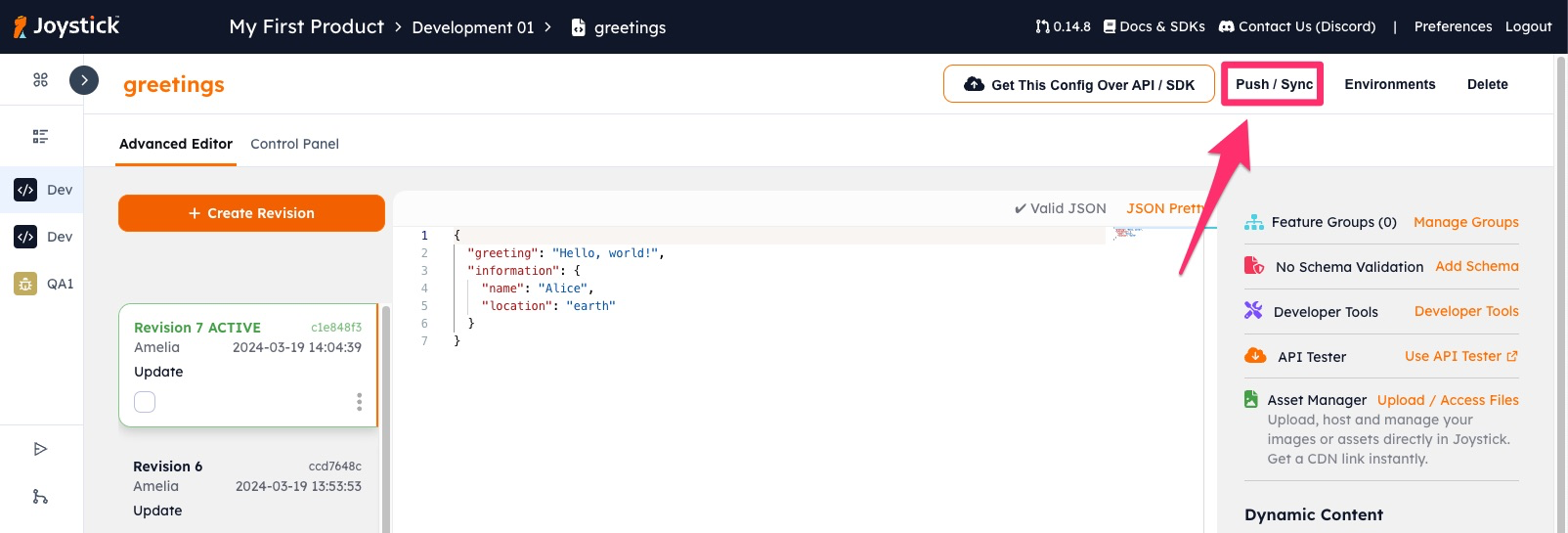Open the Development 01 breadcrumb

coord(473,27)
